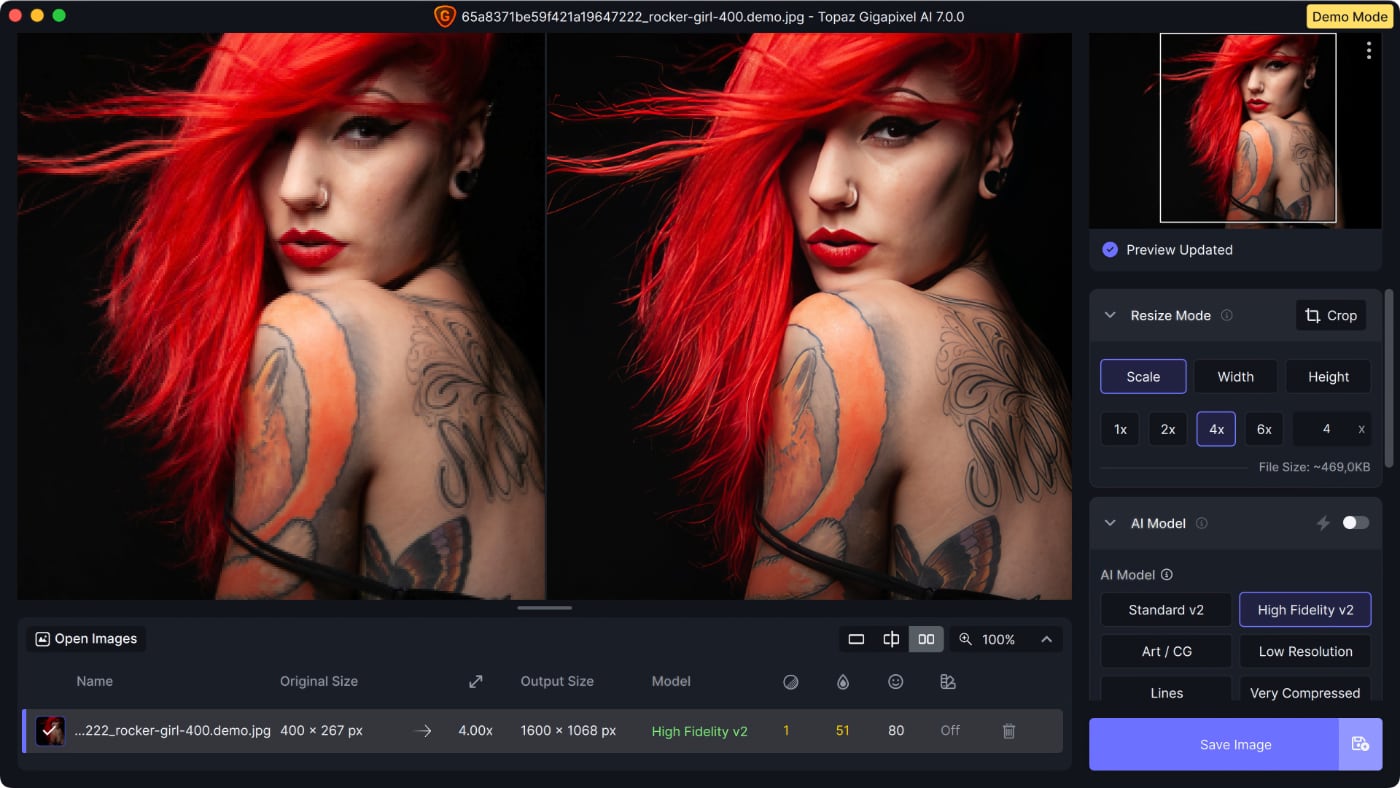
Task: Click the Resize Mode info icon
Action: [x=1227, y=315]
